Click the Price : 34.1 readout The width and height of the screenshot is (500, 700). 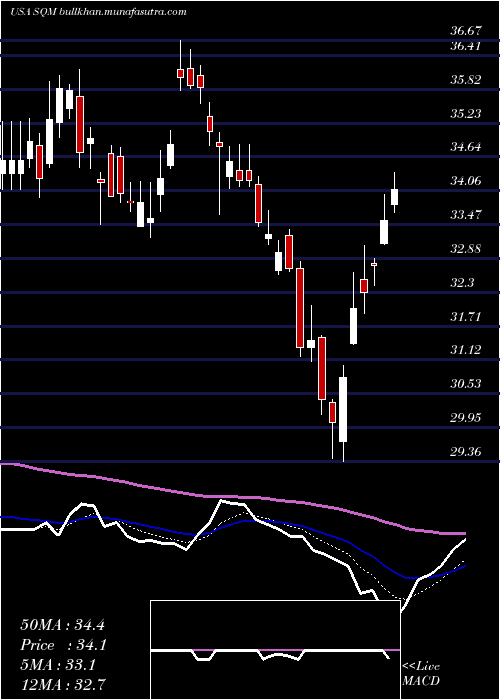tap(62, 645)
